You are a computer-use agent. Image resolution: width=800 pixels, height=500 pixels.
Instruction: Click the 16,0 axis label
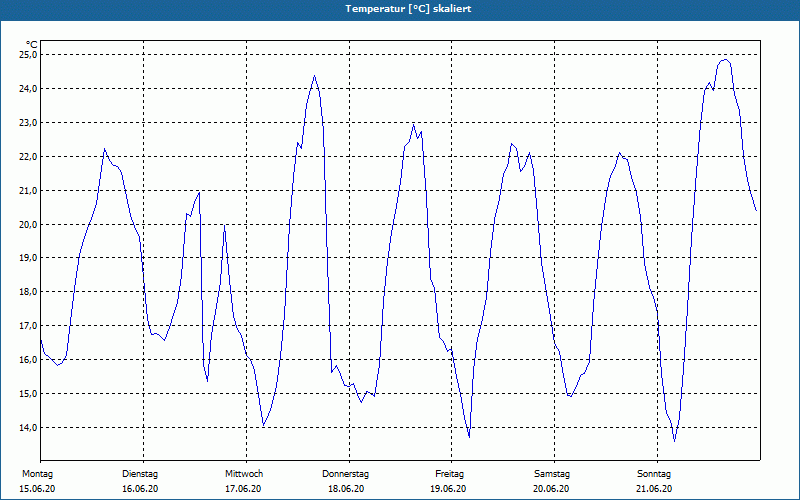[28, 360]
